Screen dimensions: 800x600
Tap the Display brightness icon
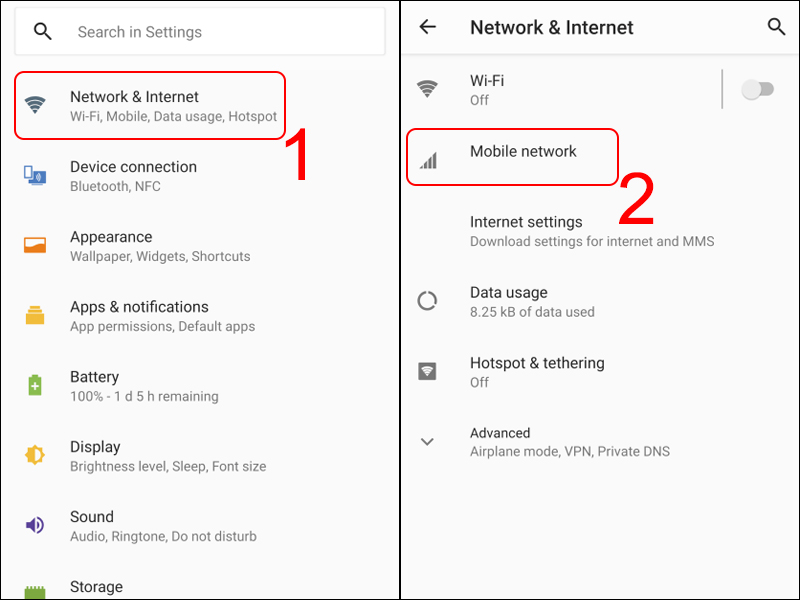(35, 455)
